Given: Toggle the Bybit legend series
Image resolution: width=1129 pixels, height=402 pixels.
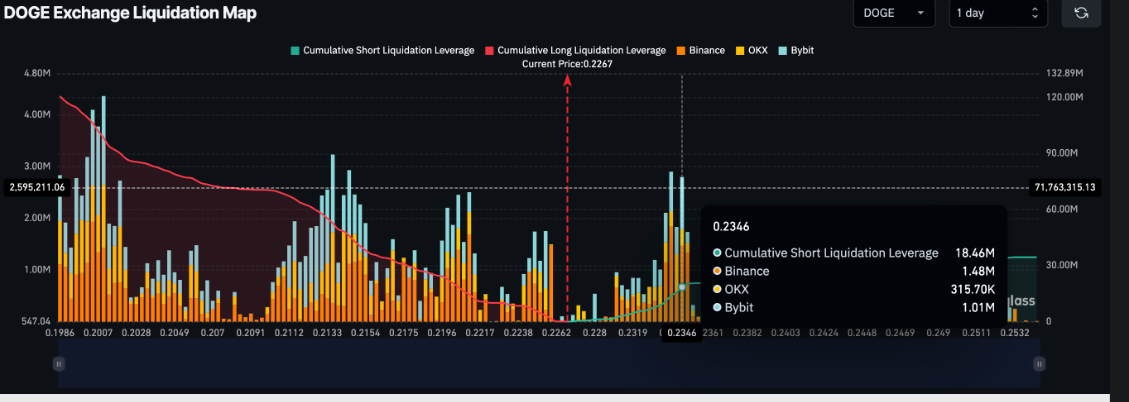Looking at the screenshot, I should click(x=796, y=50).
